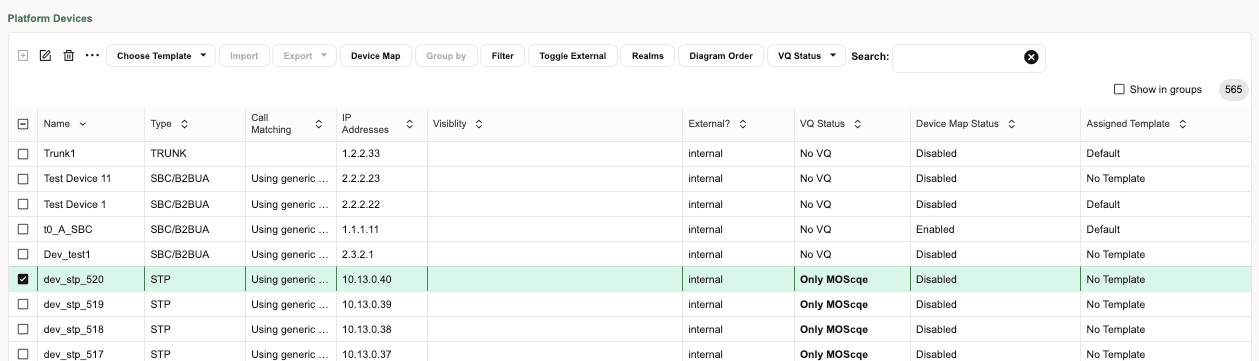Sort by IP Addresses column arrows
This screenshot has height=361, width=1259.
tap(410, 124)
